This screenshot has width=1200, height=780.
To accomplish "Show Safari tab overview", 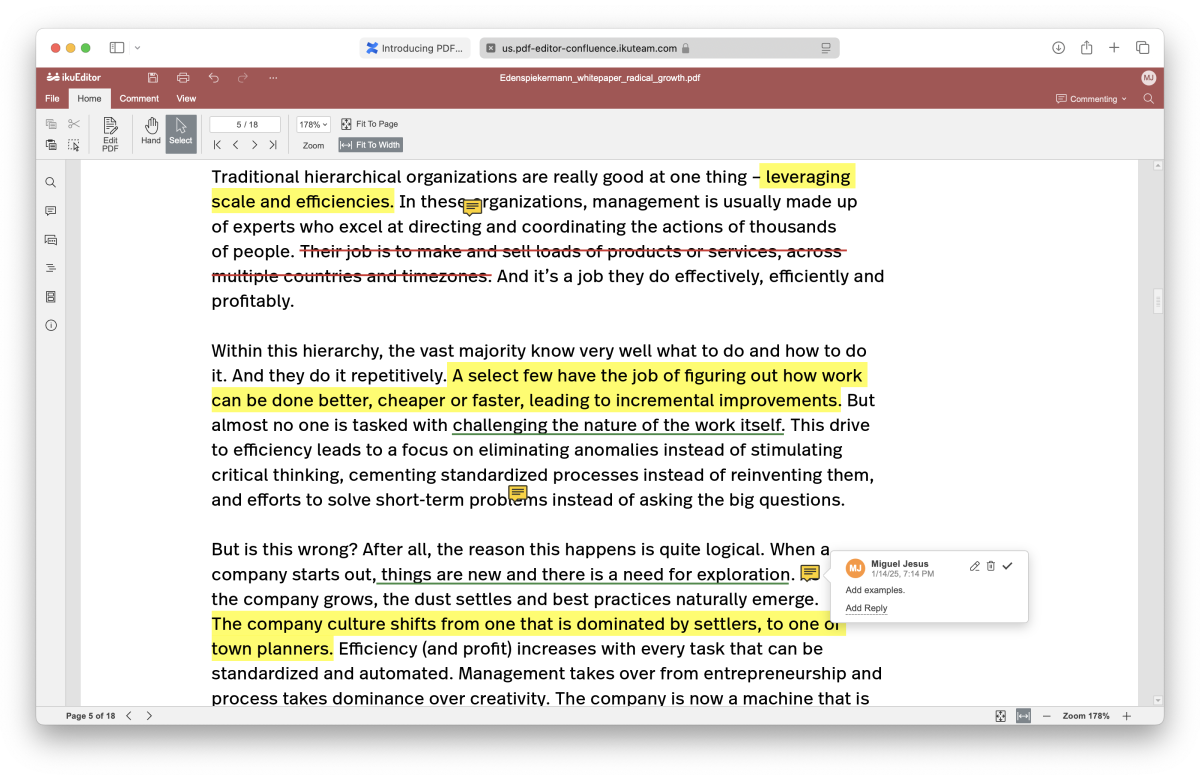I will 1142,48.
